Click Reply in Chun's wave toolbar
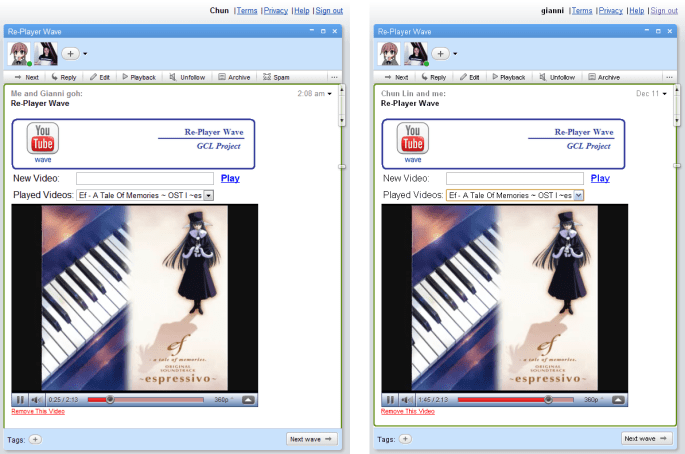The image size is (685, 454). tap(64, 77)
